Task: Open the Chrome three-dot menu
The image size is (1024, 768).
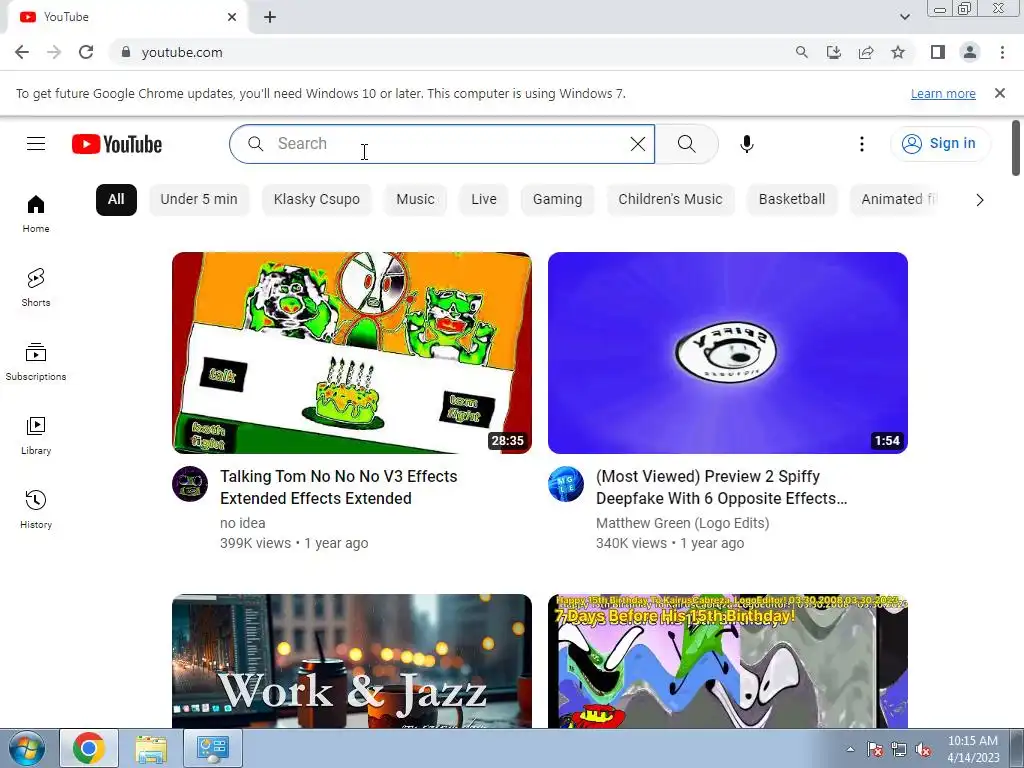Action: (1002, 52)
